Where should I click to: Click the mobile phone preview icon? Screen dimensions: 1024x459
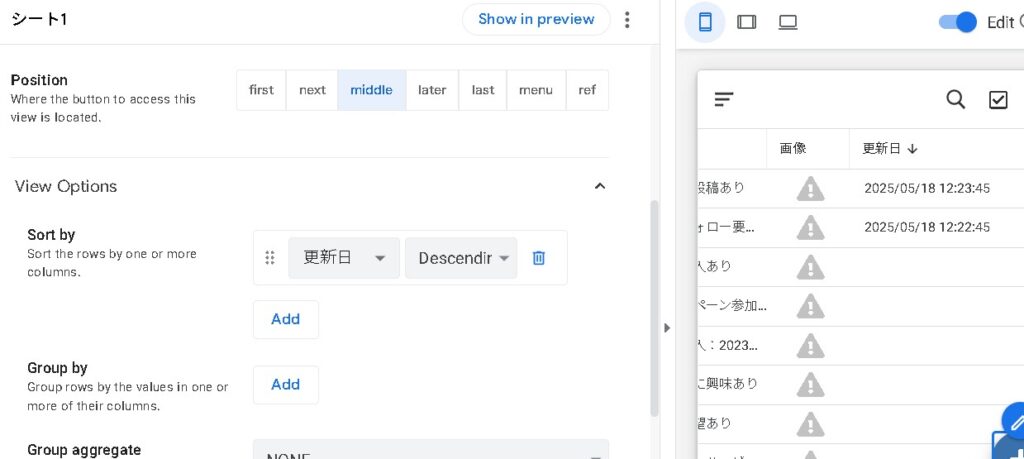pyautogui.click(x=705, y=22)
